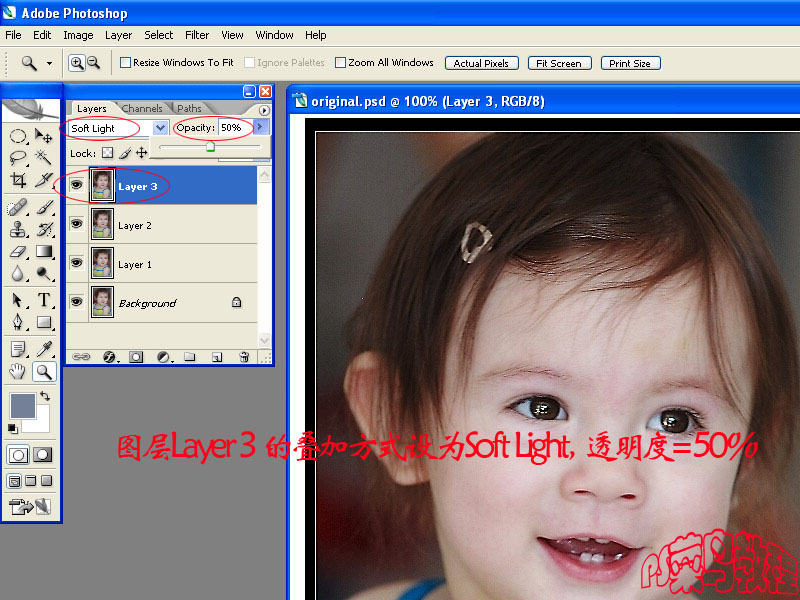Open the Opacity slider arrow
The height and width of the screenshot is (600, 800).
point(260,127)
